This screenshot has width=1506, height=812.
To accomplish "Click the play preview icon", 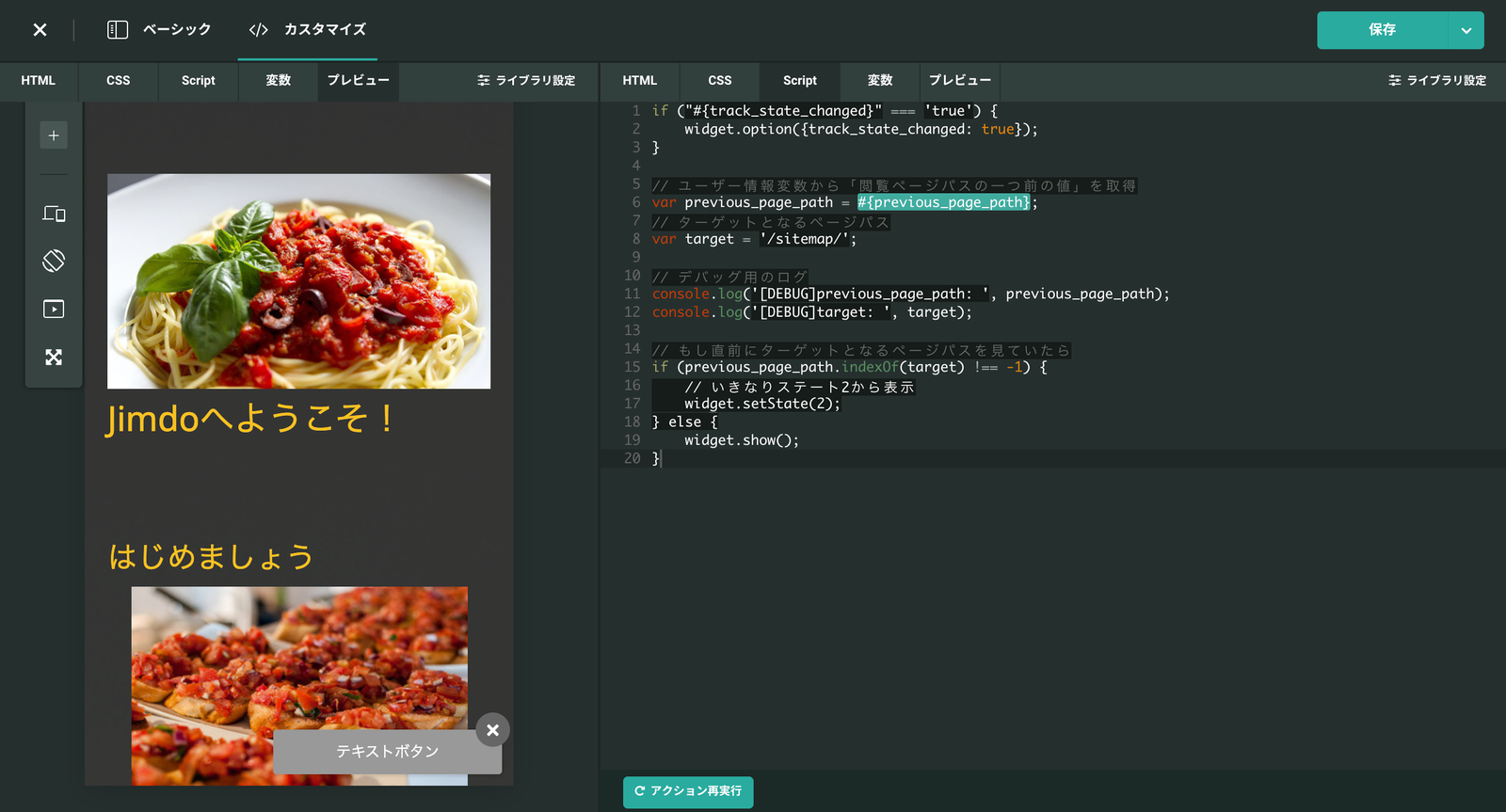I will coord(54,309).
